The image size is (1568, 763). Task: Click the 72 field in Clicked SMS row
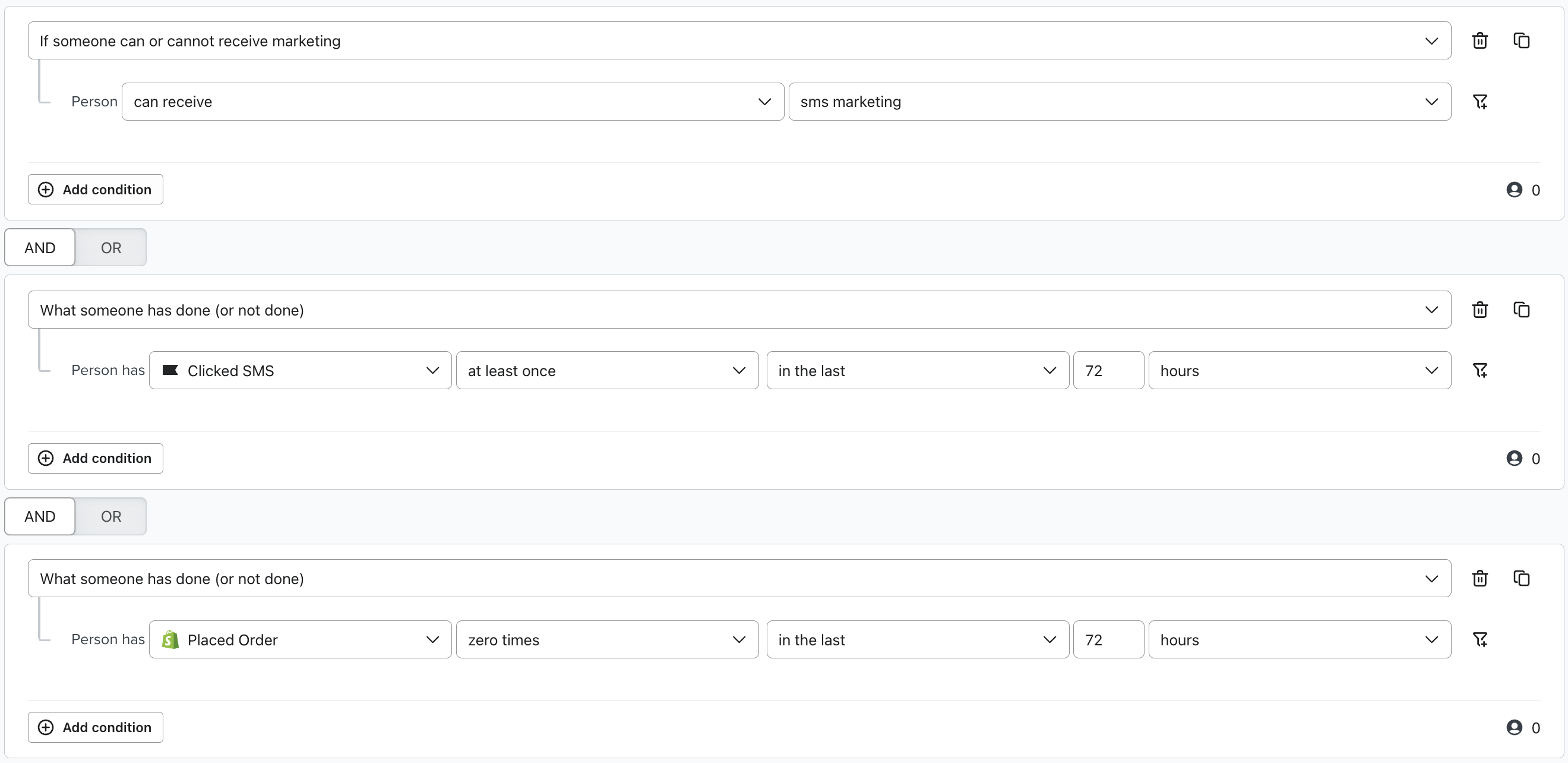[x=1107, y=370]
